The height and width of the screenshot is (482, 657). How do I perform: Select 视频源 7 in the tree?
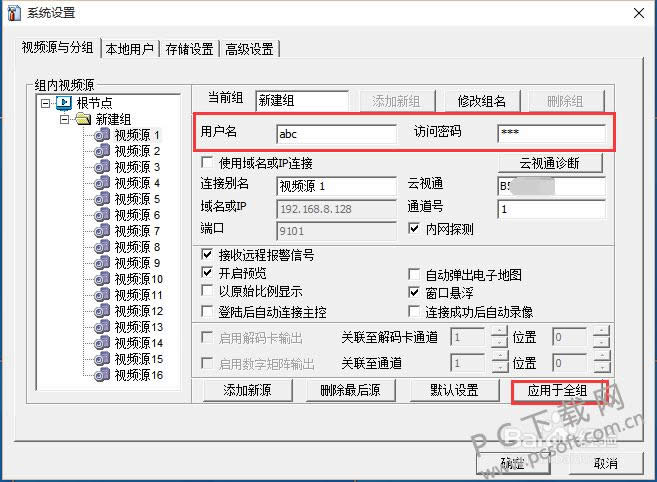137,231
